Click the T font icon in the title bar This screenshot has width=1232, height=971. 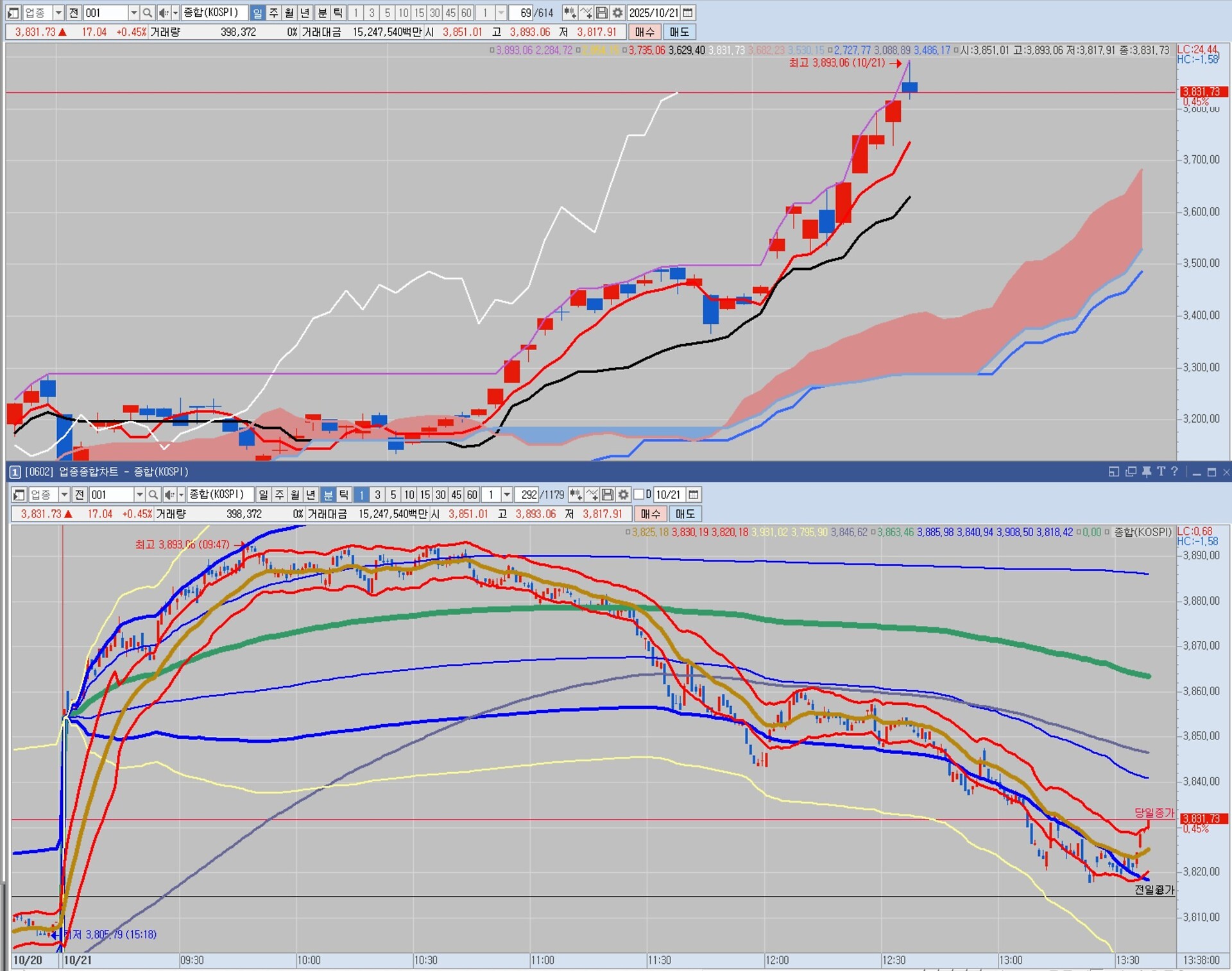(1161, 472)
